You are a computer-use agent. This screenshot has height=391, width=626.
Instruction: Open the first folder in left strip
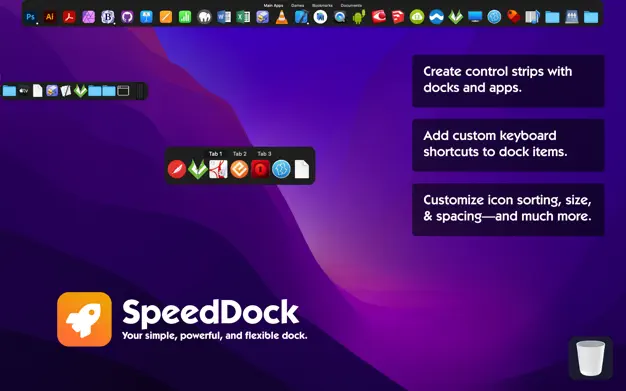[9, 91]
